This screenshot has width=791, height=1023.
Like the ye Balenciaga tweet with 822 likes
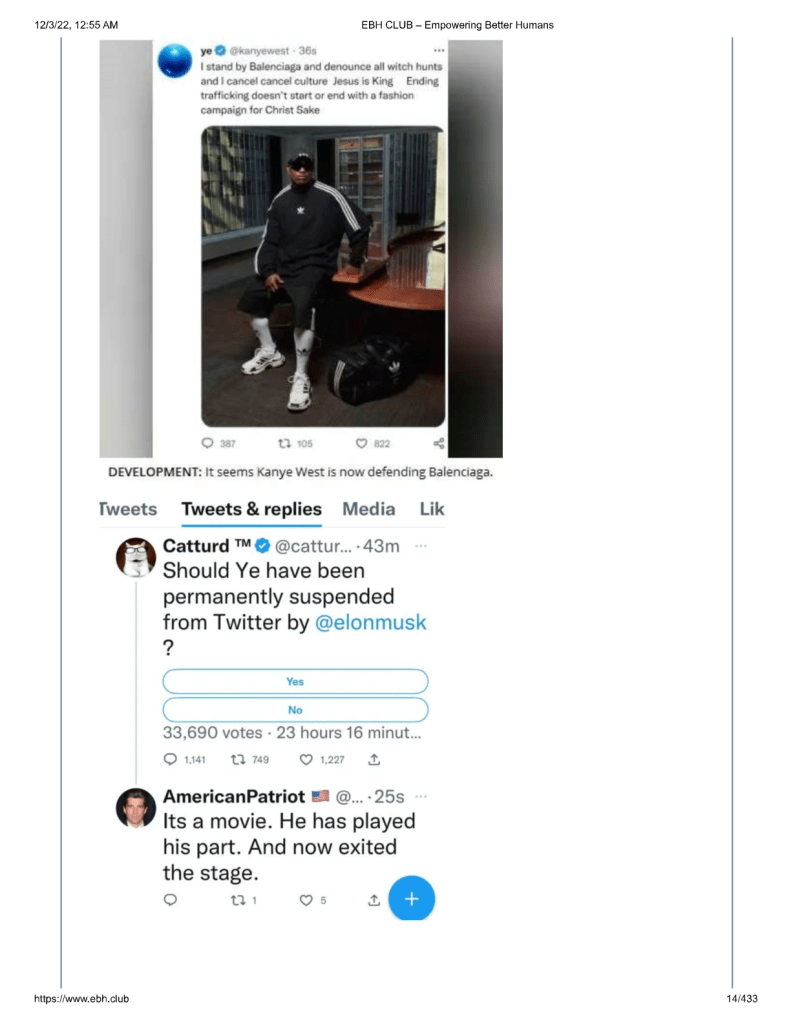362,444
